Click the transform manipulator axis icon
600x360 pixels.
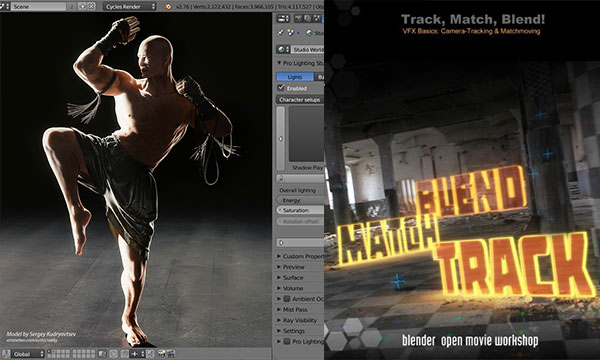point(5,354)
